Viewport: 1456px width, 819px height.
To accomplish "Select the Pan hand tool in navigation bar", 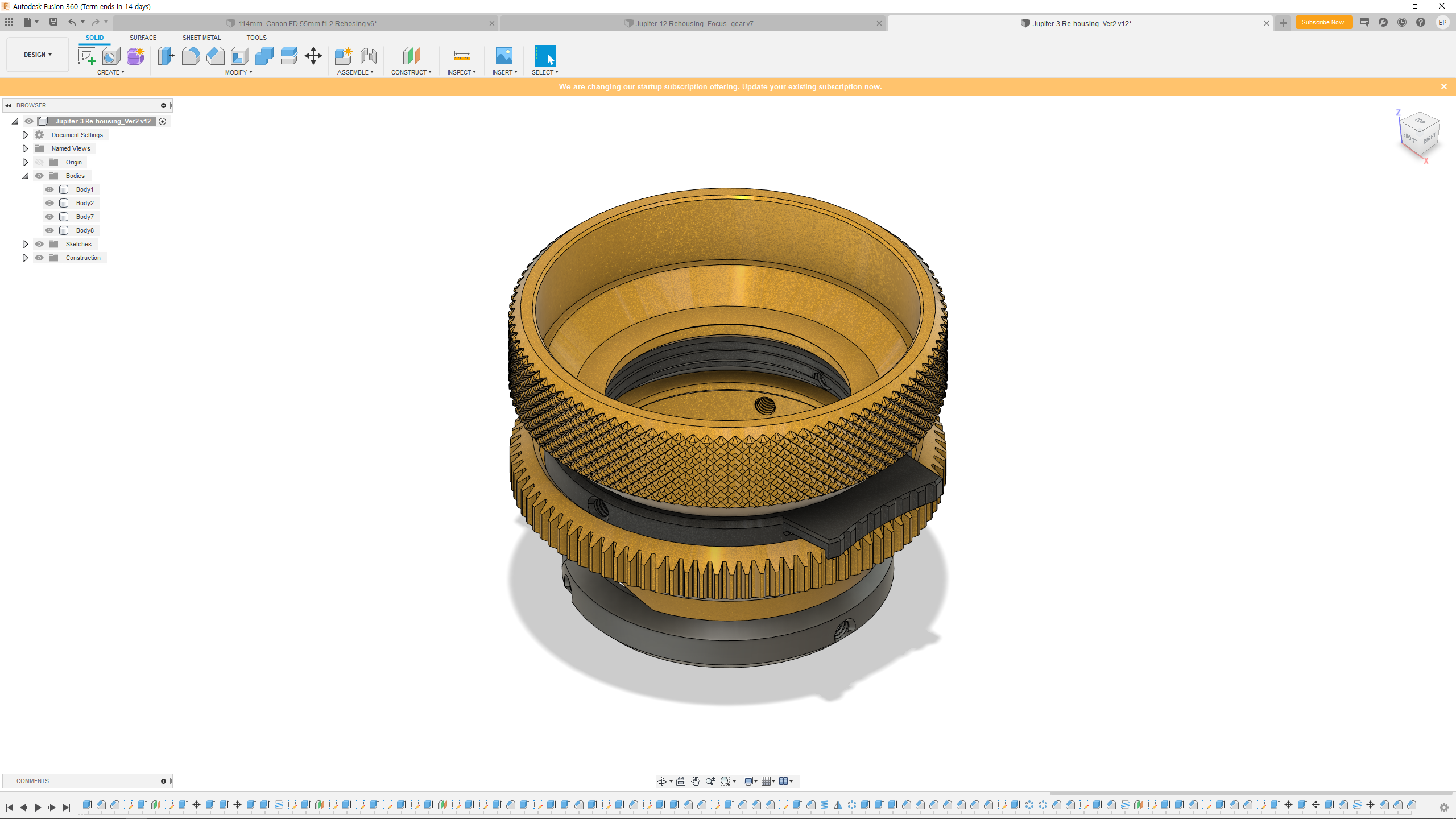I will (695, 781).
